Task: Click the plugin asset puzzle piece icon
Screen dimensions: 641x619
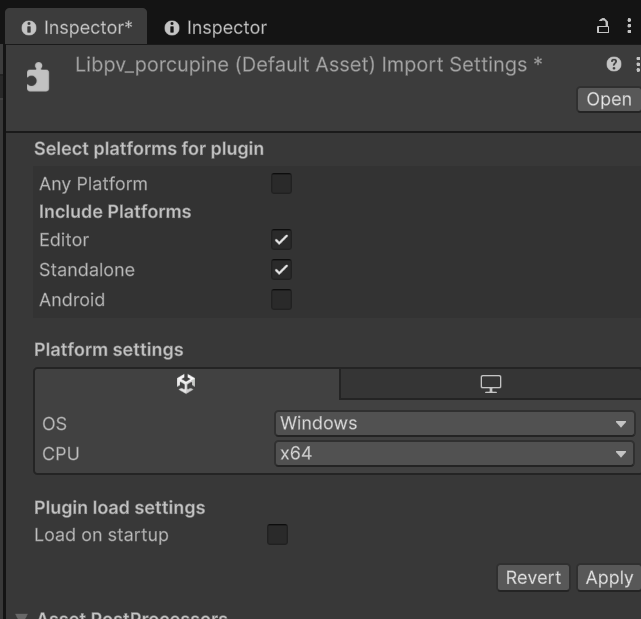Action: pyautogui.click(x=38, y=77)
